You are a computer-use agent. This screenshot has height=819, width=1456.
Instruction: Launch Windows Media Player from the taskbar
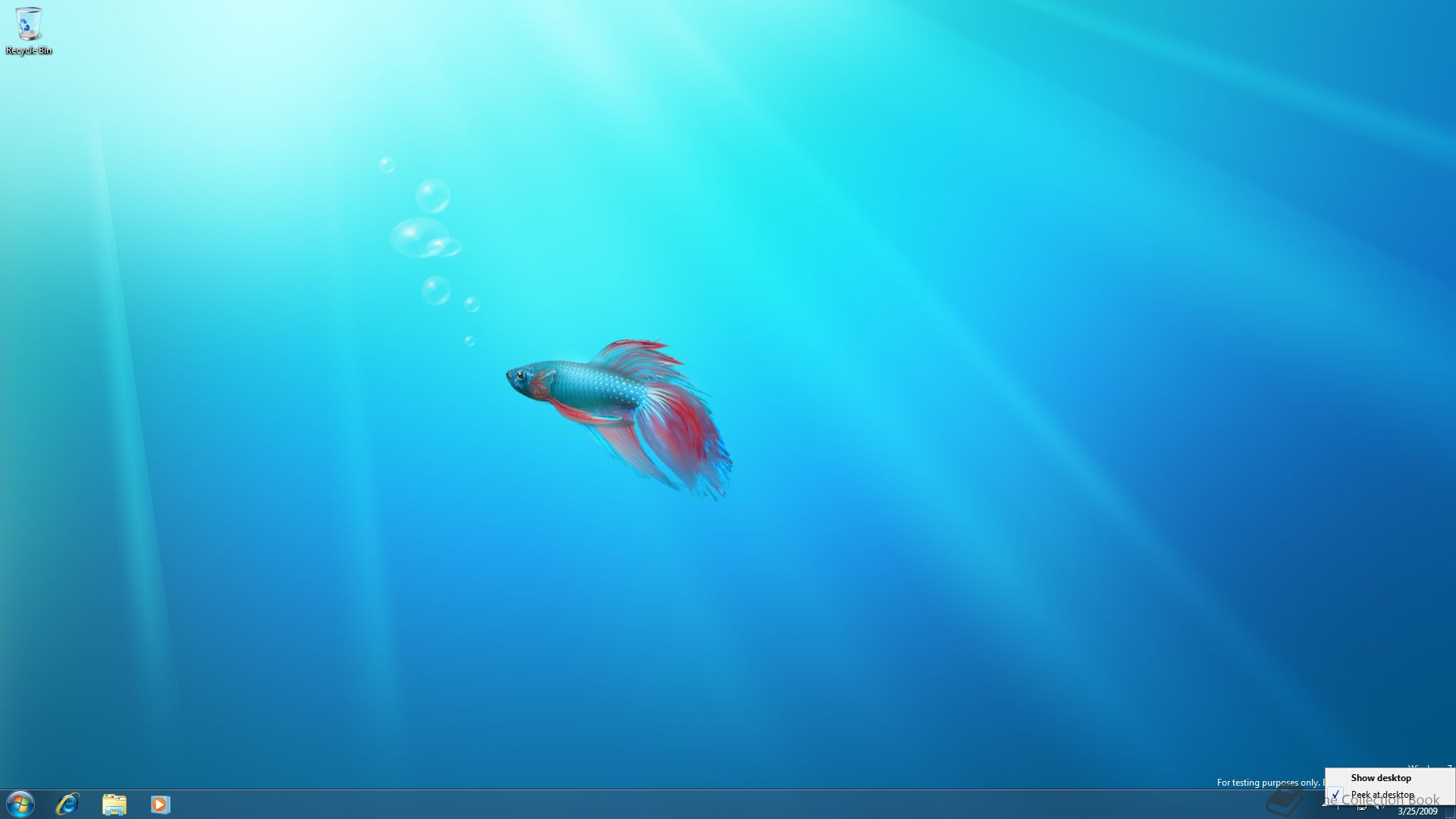click(160, 804)
